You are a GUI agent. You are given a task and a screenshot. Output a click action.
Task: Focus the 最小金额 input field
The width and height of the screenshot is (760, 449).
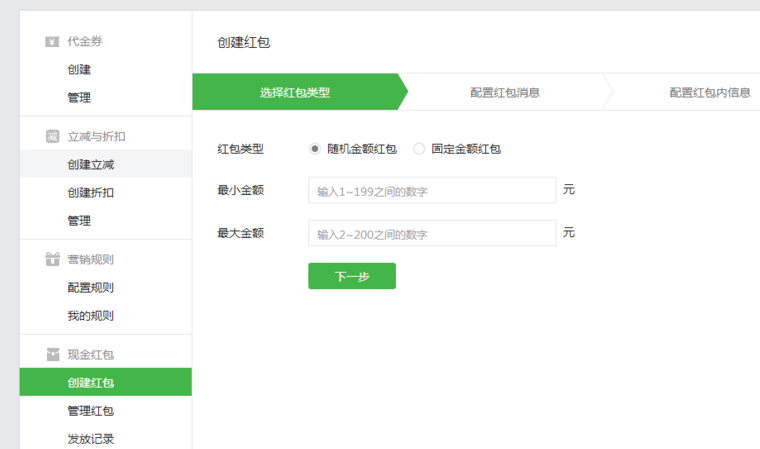[432, 191]
